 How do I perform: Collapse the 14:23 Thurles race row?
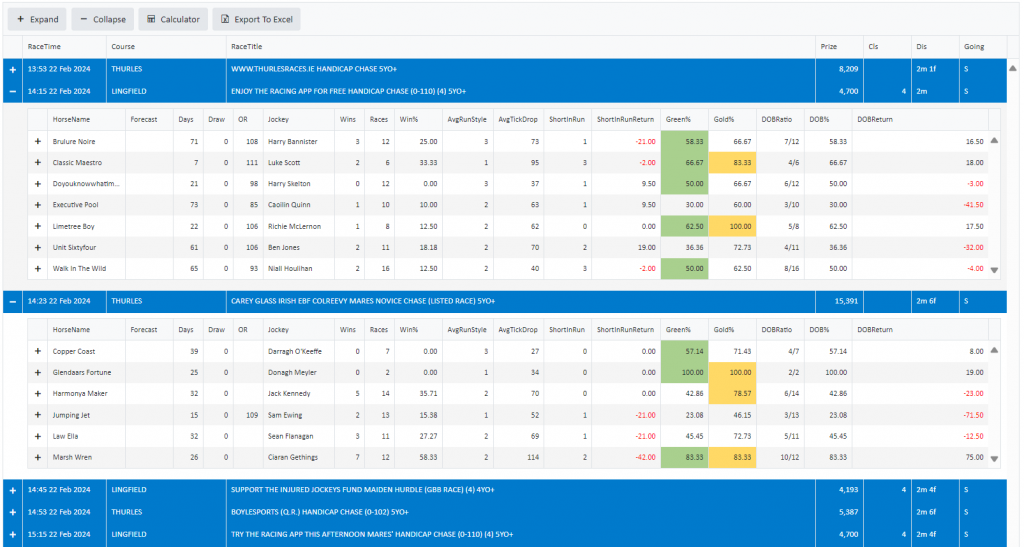point(12,302)
